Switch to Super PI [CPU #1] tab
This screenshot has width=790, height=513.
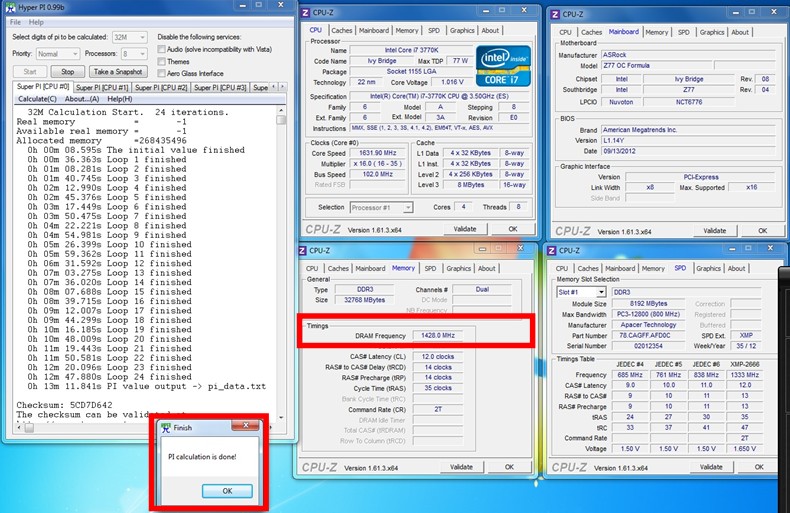102,88
